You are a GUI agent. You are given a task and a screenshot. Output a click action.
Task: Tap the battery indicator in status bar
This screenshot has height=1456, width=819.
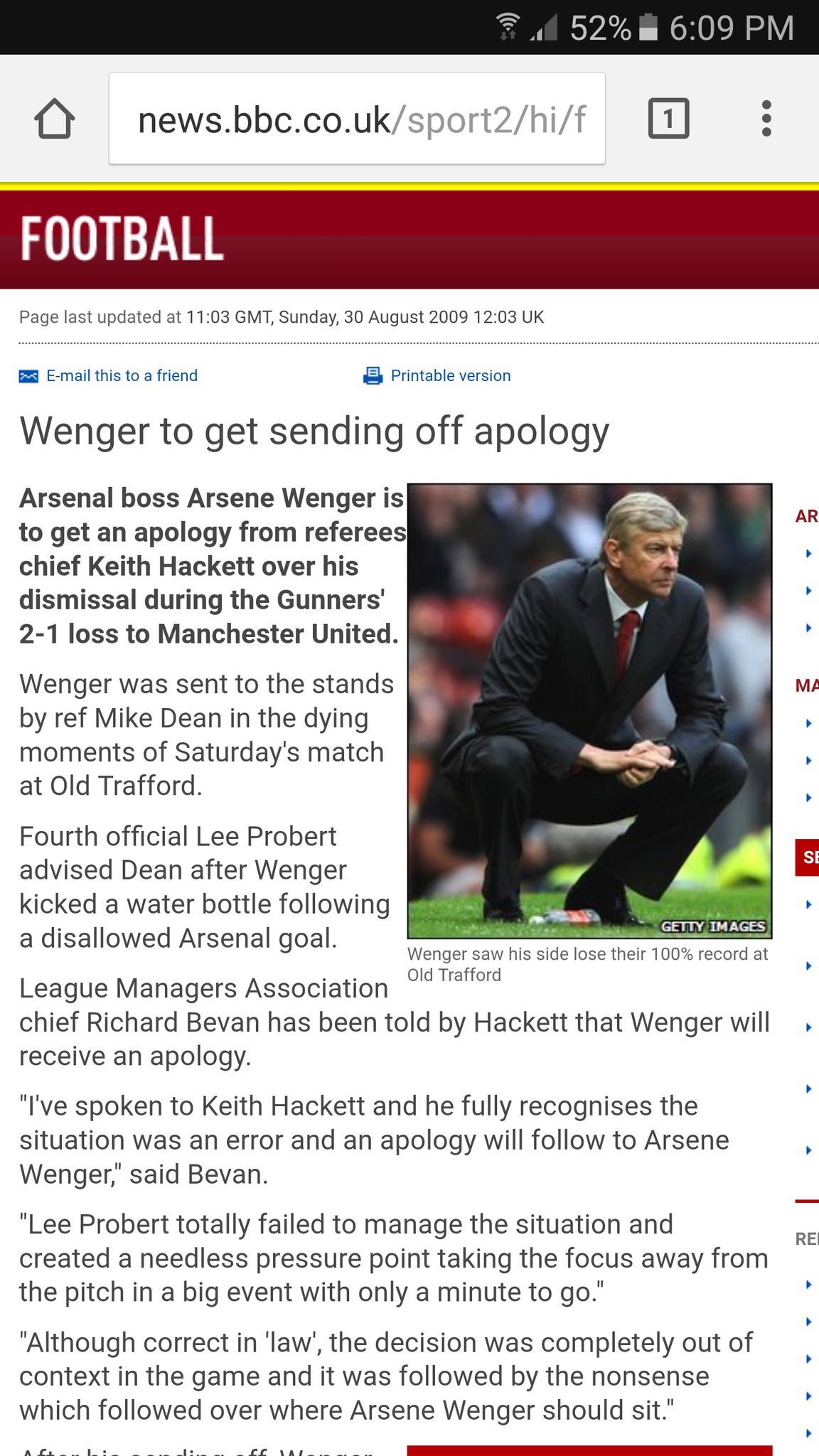click(x=648, y=28)
